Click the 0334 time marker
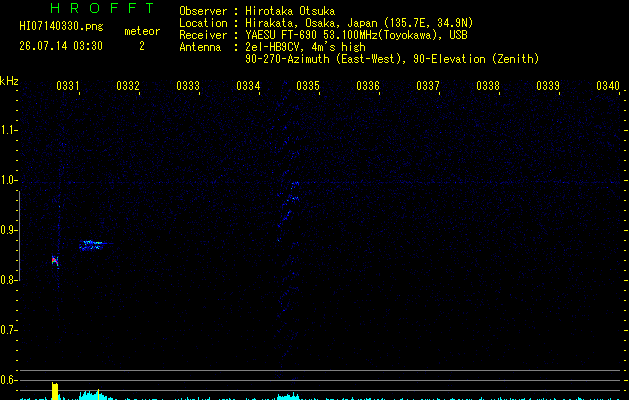Image resolution: width=629 pixels, height=400 pixels. [x=248, y=86]
